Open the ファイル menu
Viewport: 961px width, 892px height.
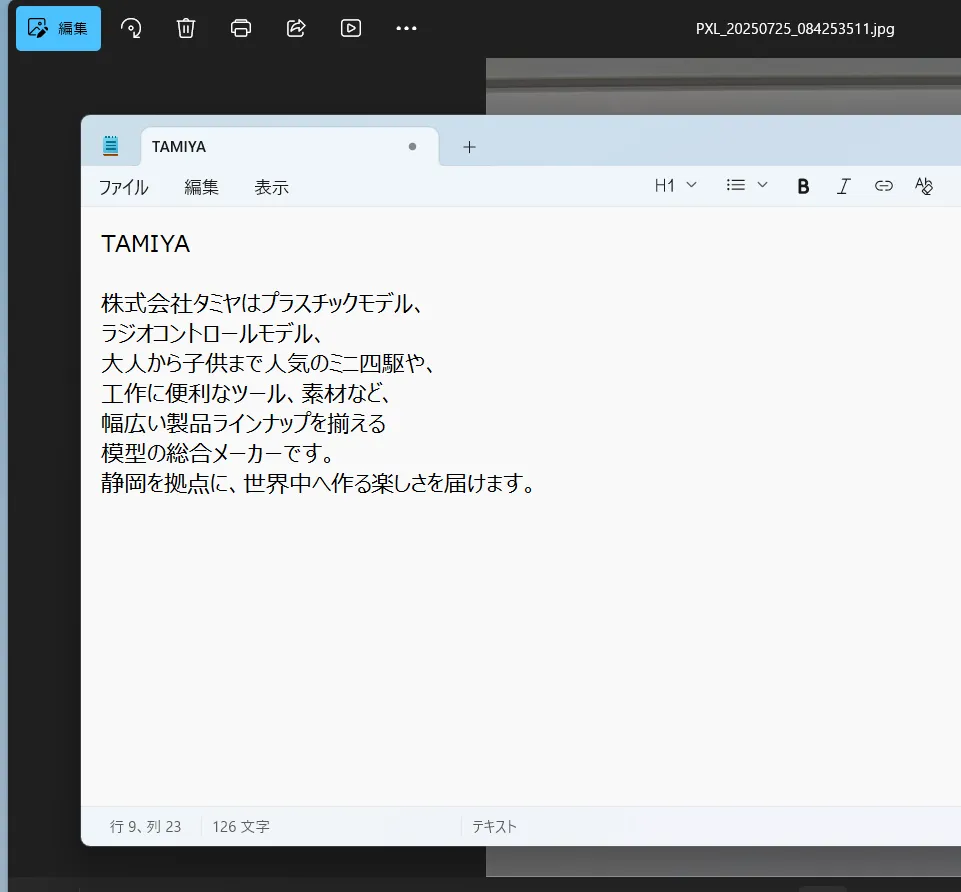(124, 187)
